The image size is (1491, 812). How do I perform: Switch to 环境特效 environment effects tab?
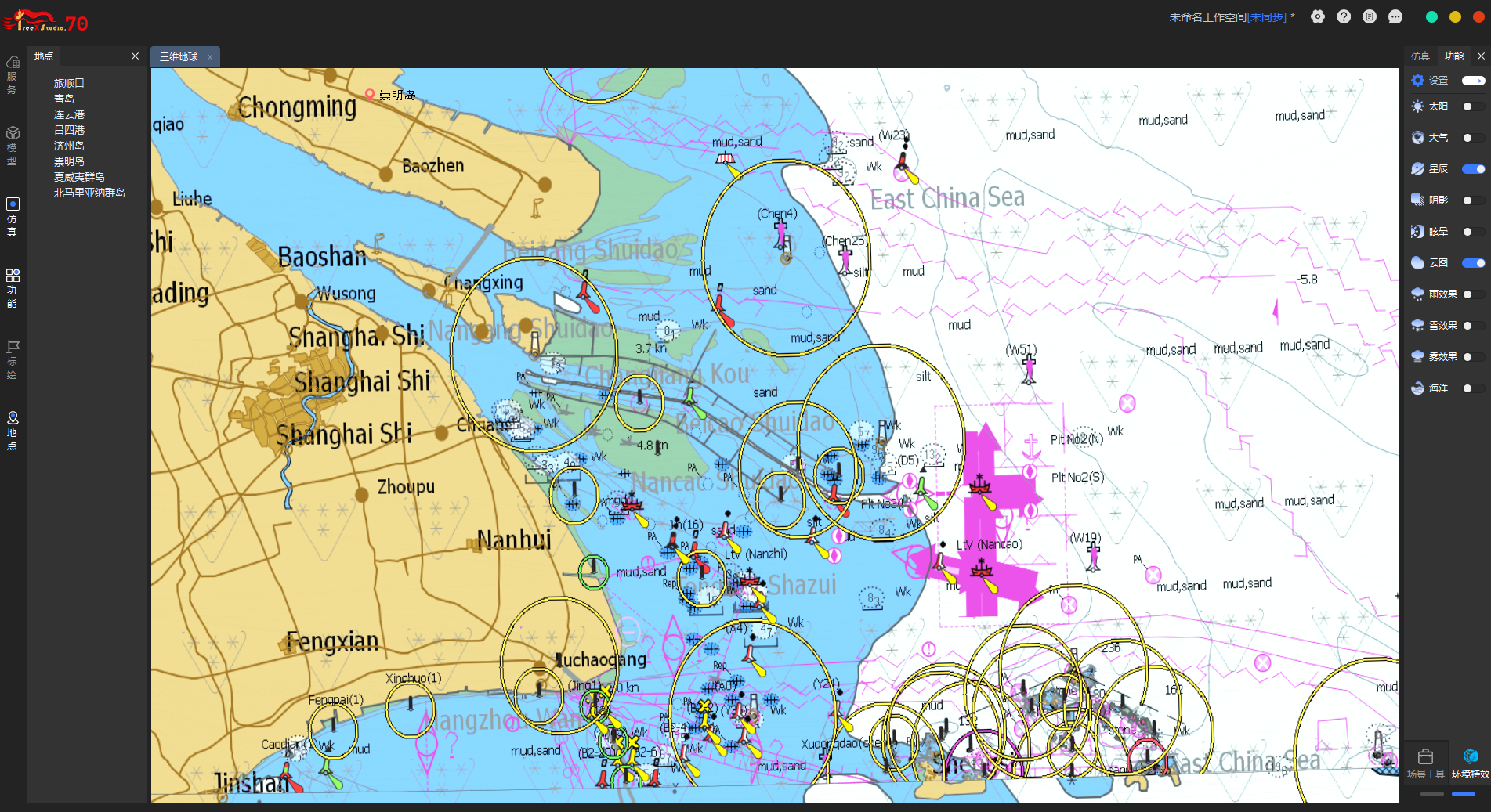point(1470,763)
